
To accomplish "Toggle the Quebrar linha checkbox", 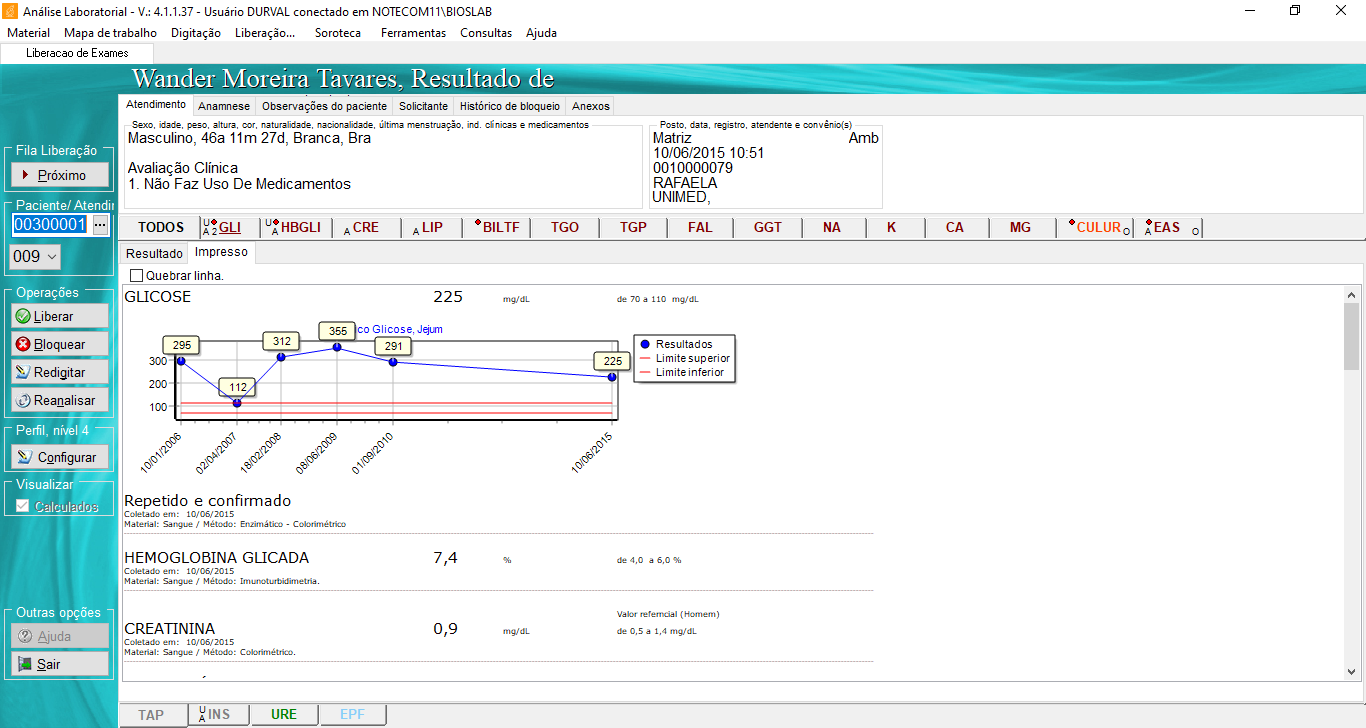I will pos(137,275).
